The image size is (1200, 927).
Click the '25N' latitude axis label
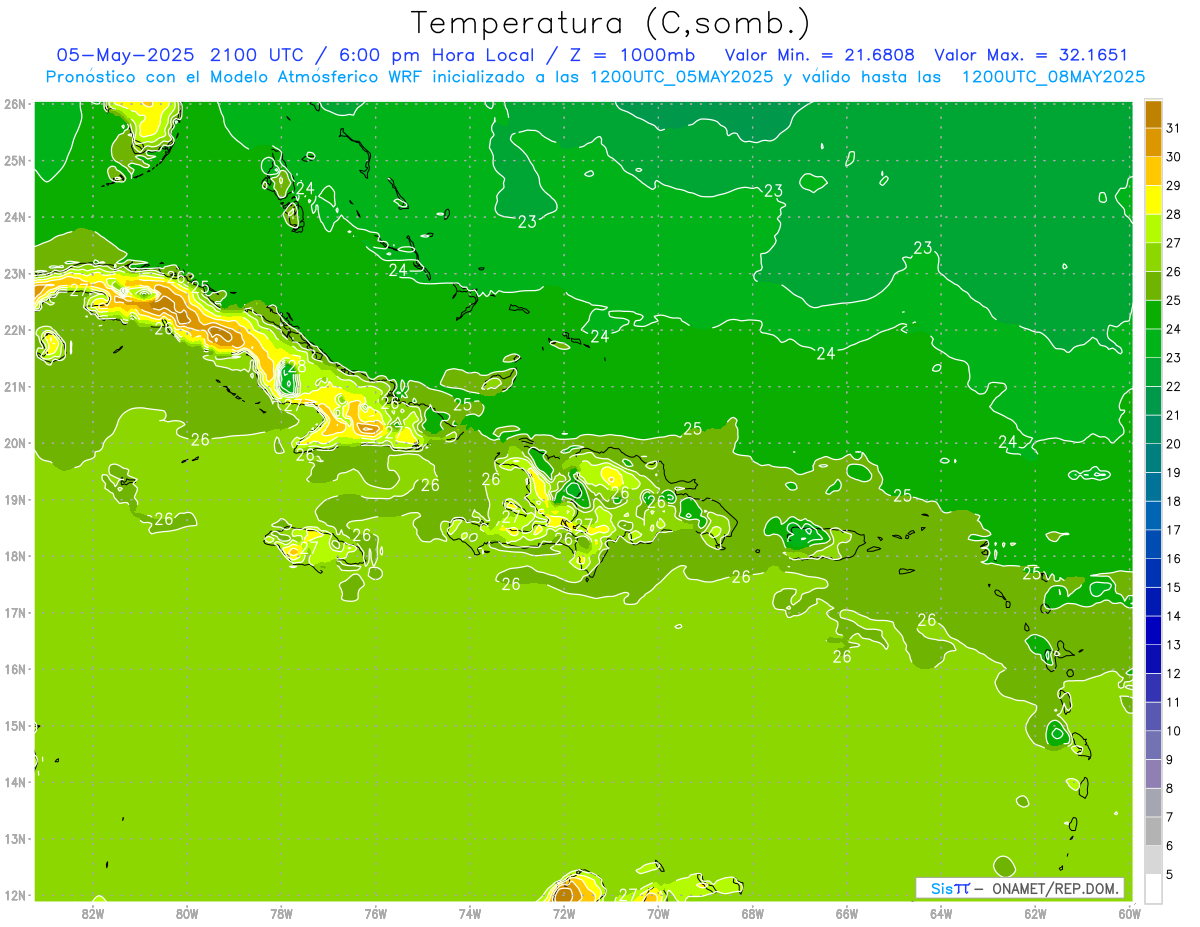tap(15, 160)
